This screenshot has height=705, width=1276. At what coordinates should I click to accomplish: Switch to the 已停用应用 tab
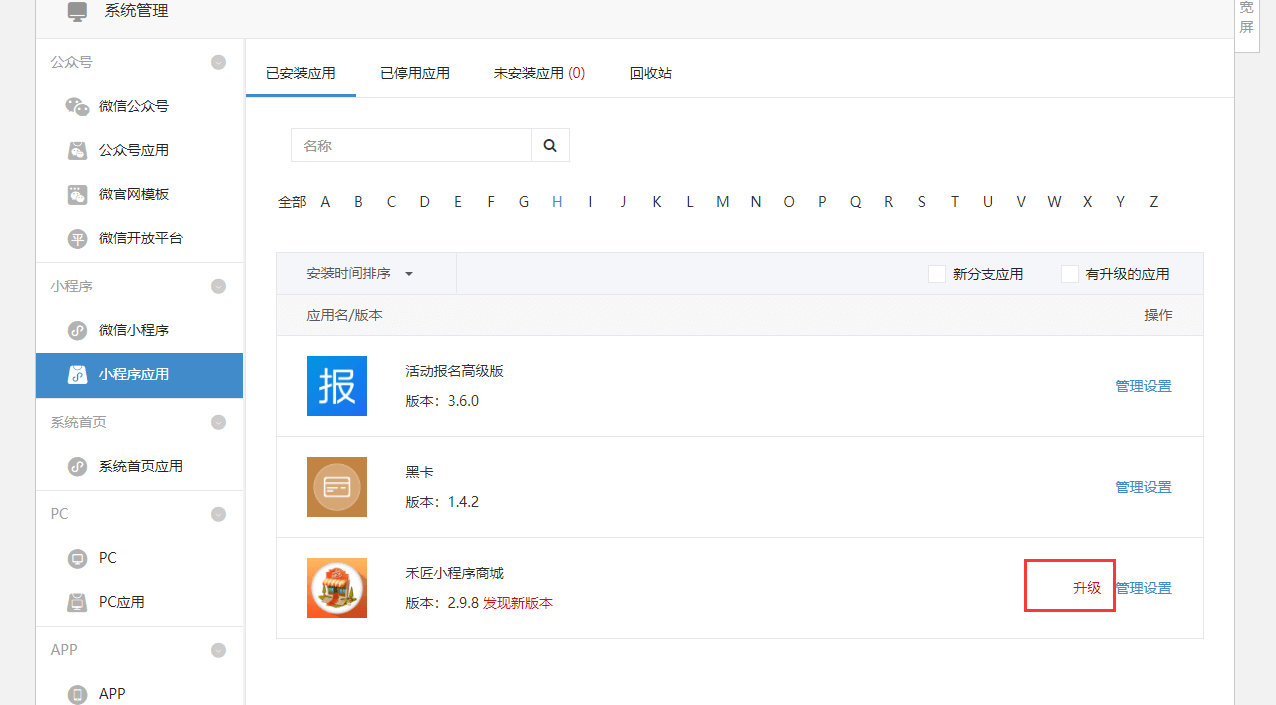tap(414, 72)
